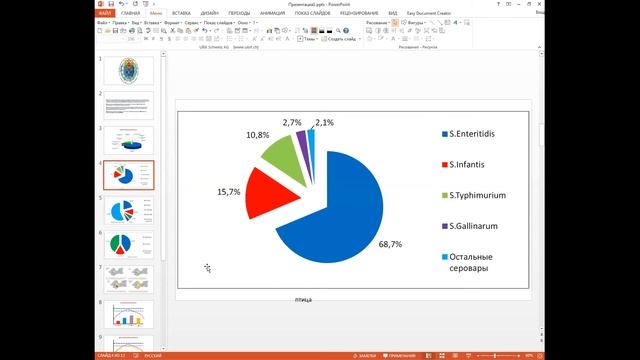Switch to the АНИМАЦИЯ ribbon tab
Screen dimensions: 640x360
pos(272,13)
